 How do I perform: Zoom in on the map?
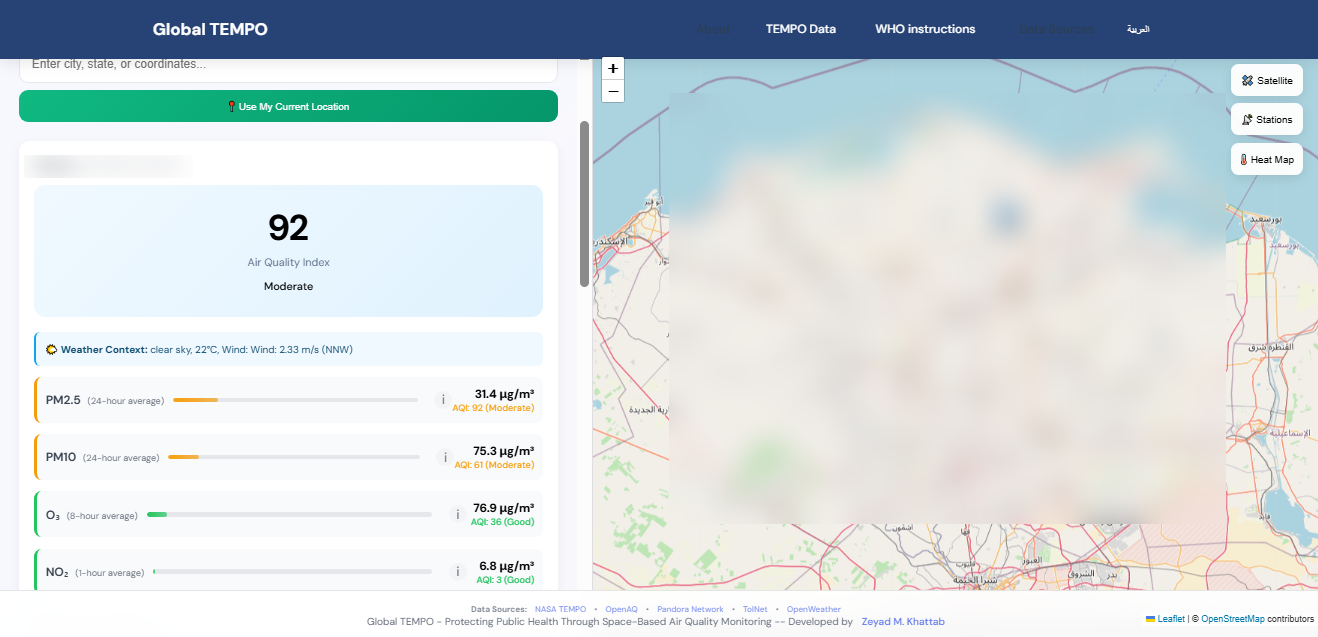pyautogui.click(x=613, y=68)
